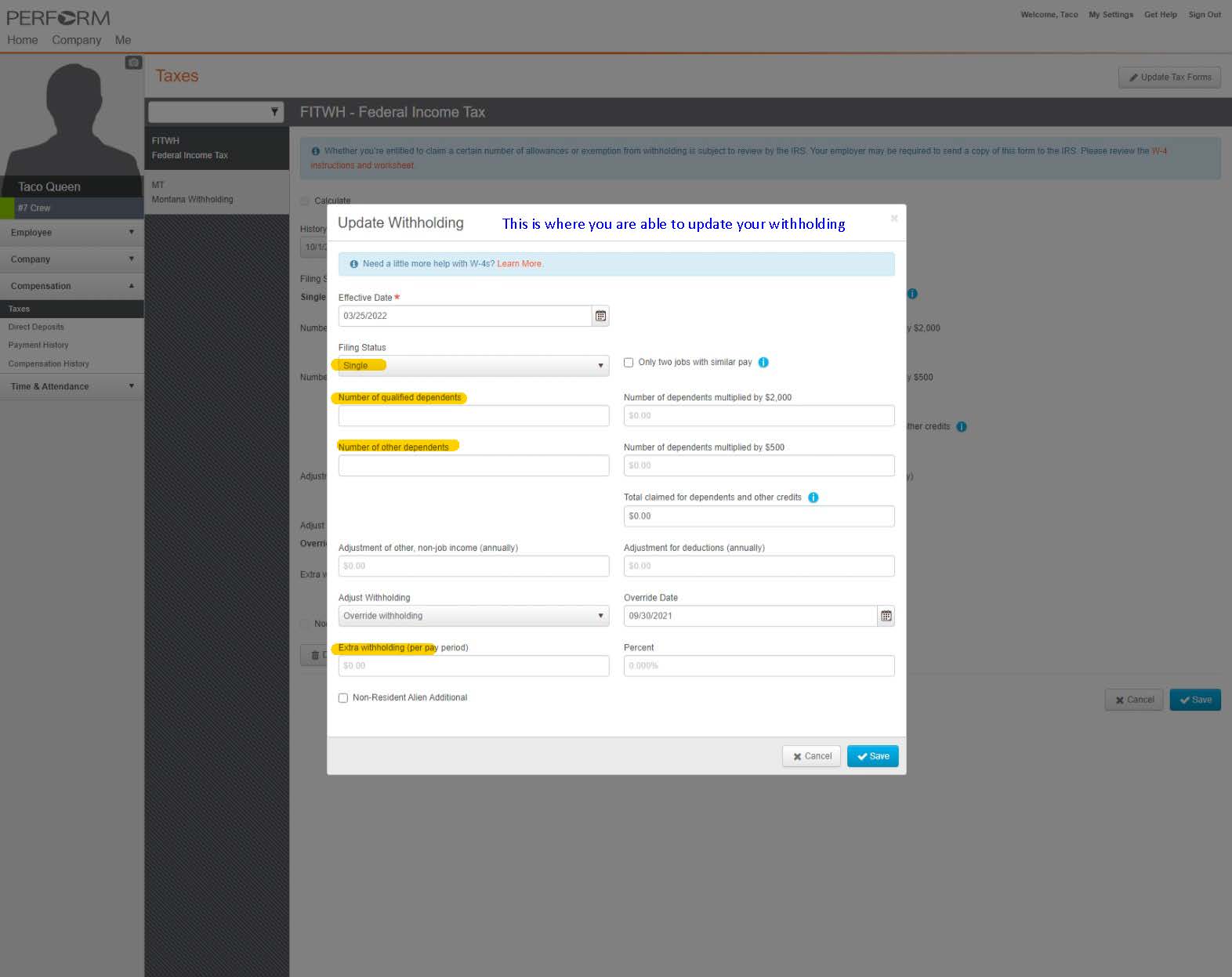Expand the Employee sidebar section
The width and height of the screenshot is (1232, 977).
click(71, 233)
